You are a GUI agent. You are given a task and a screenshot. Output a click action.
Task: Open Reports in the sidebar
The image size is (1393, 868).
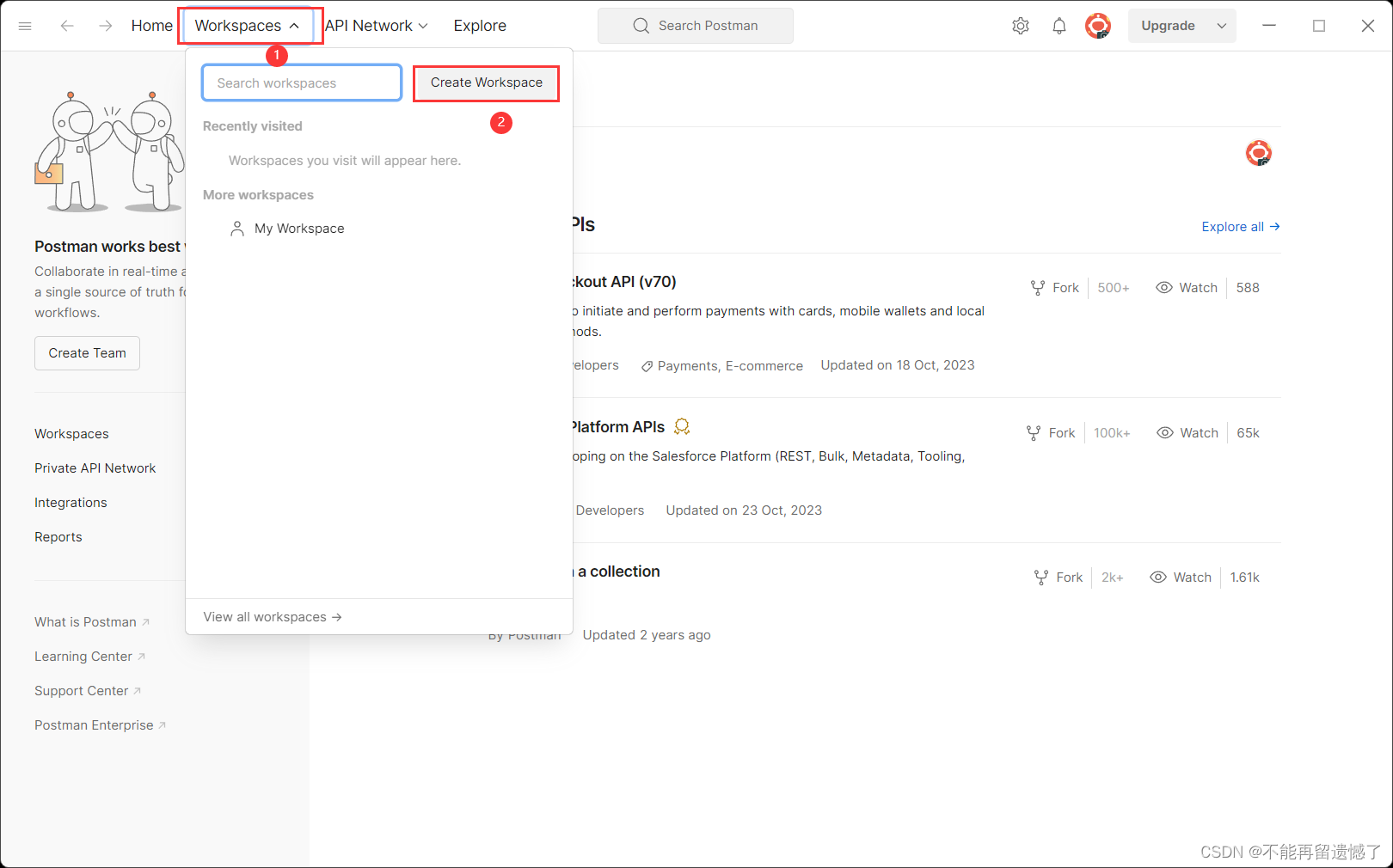58,537
